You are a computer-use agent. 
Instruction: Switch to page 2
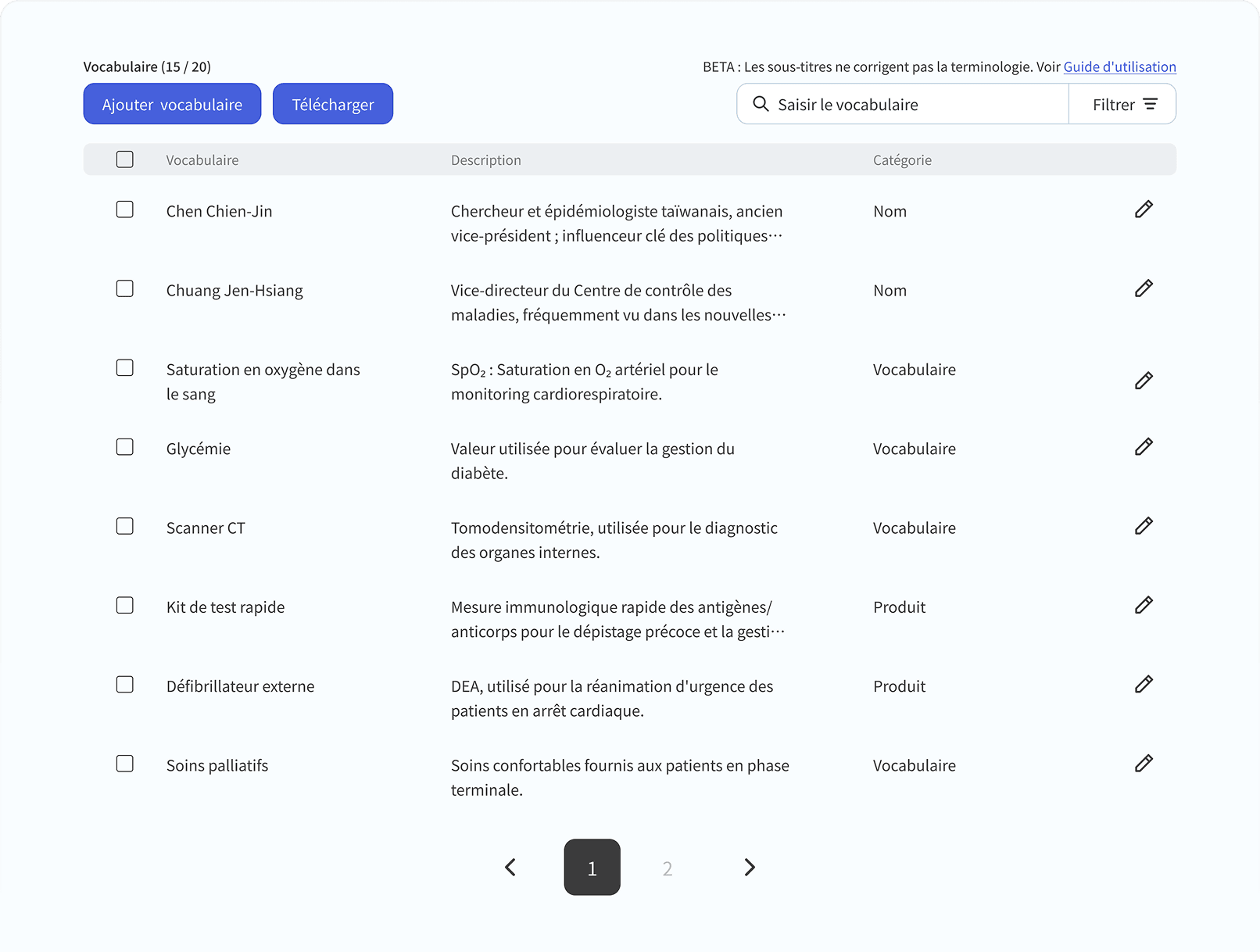668,868
